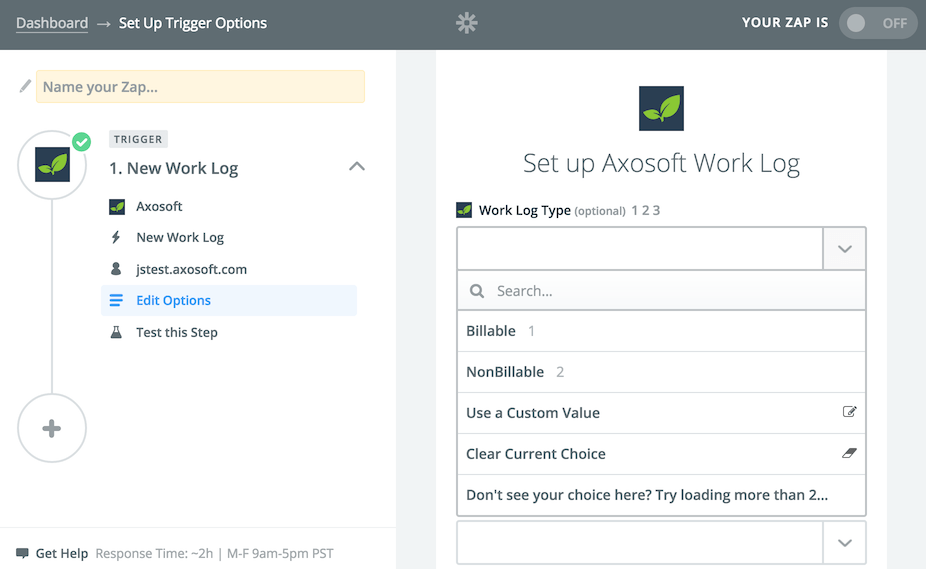Focus the Name your Zap field
926x569 pixels.
(200, 87)
